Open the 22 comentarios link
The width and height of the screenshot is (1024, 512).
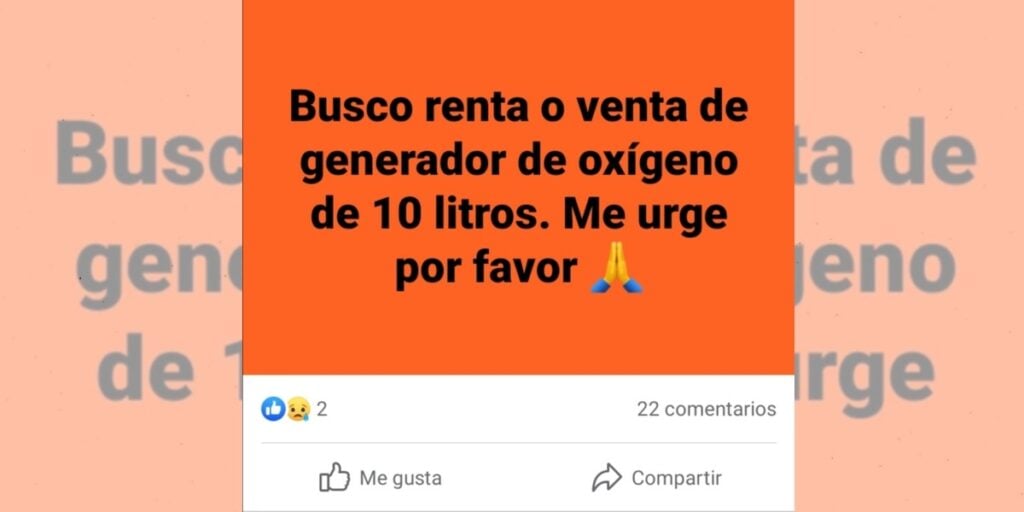(707, 409)
